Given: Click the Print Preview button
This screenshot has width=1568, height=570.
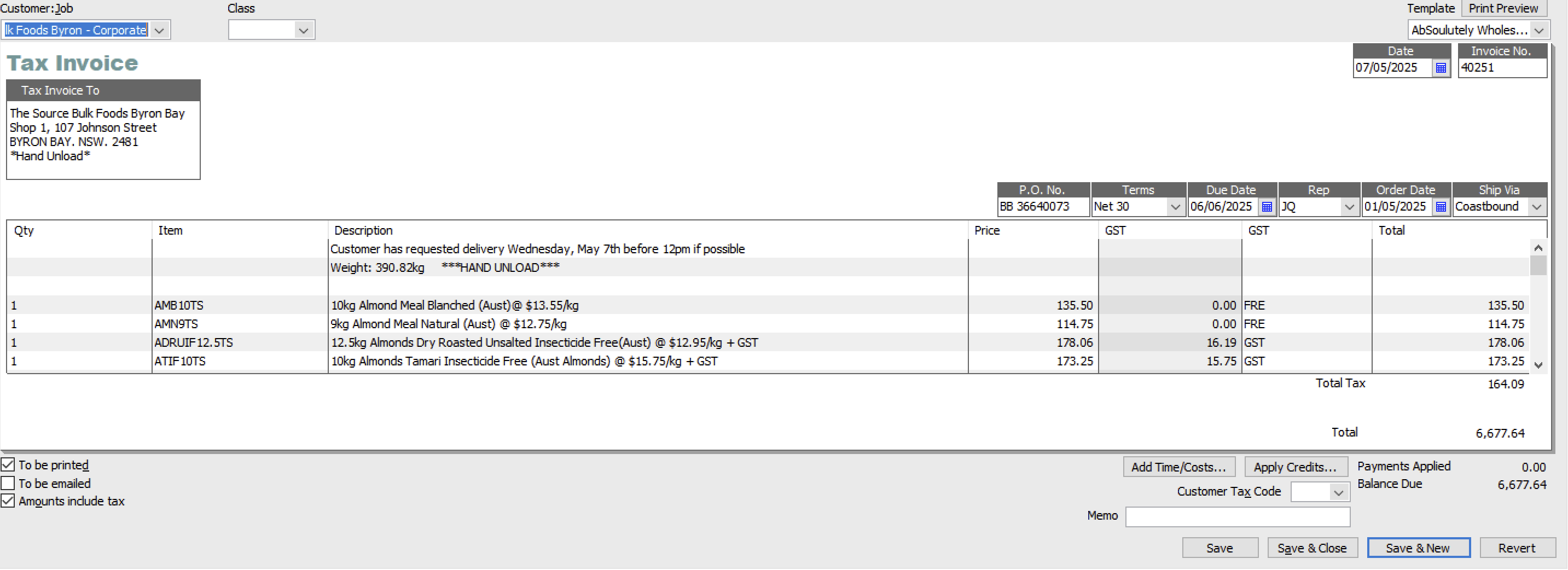Looking at the screenshot, I should pos(1503,8).
